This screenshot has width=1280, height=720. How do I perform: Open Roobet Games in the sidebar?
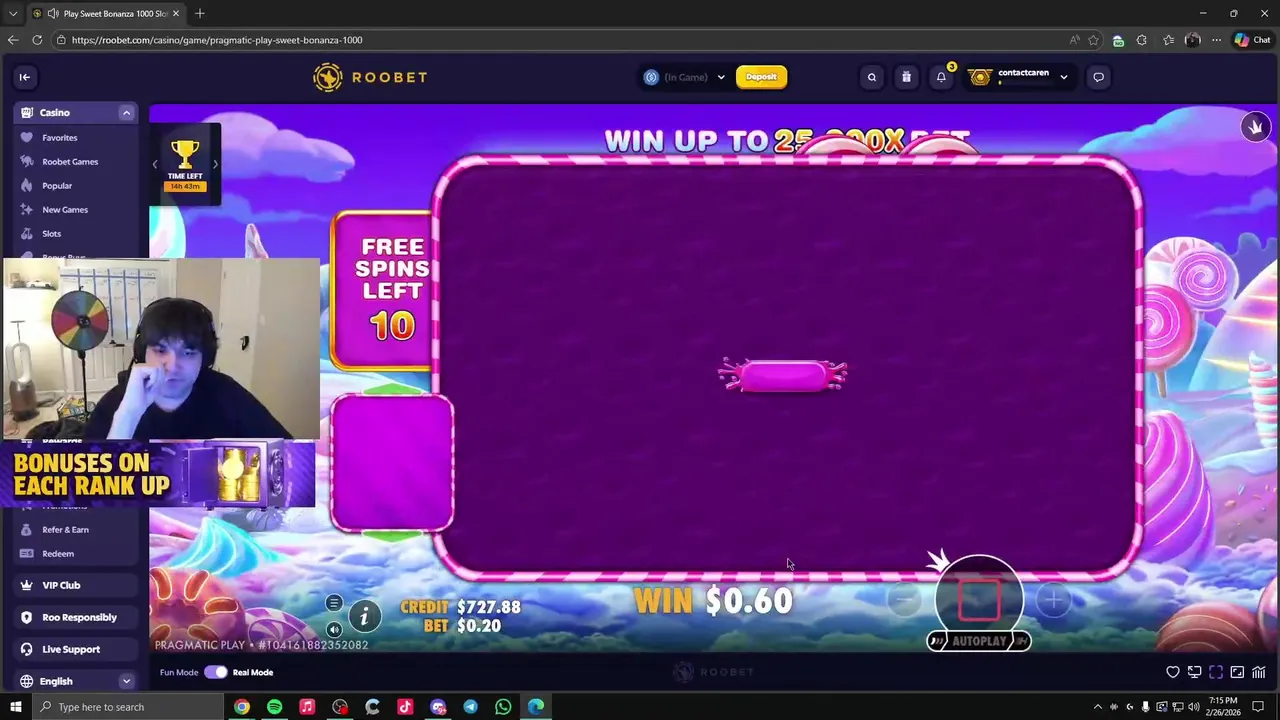[69, 162]
